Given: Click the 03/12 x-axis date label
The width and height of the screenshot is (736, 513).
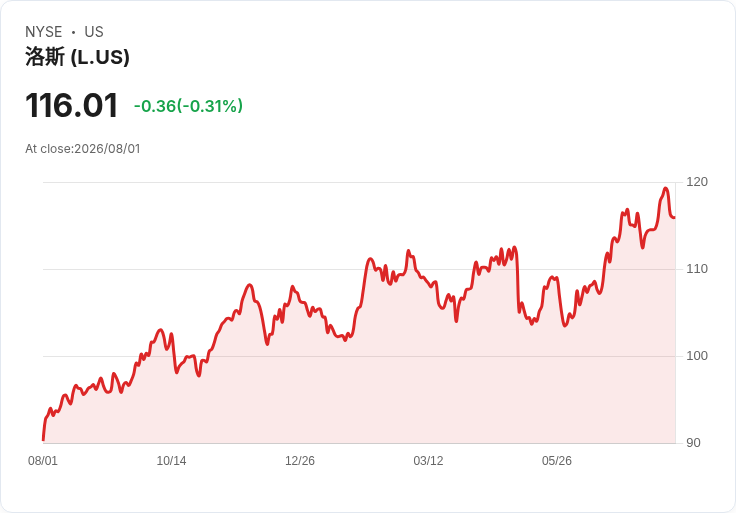Looking at the screenshot, I should [x=428, y=460].
